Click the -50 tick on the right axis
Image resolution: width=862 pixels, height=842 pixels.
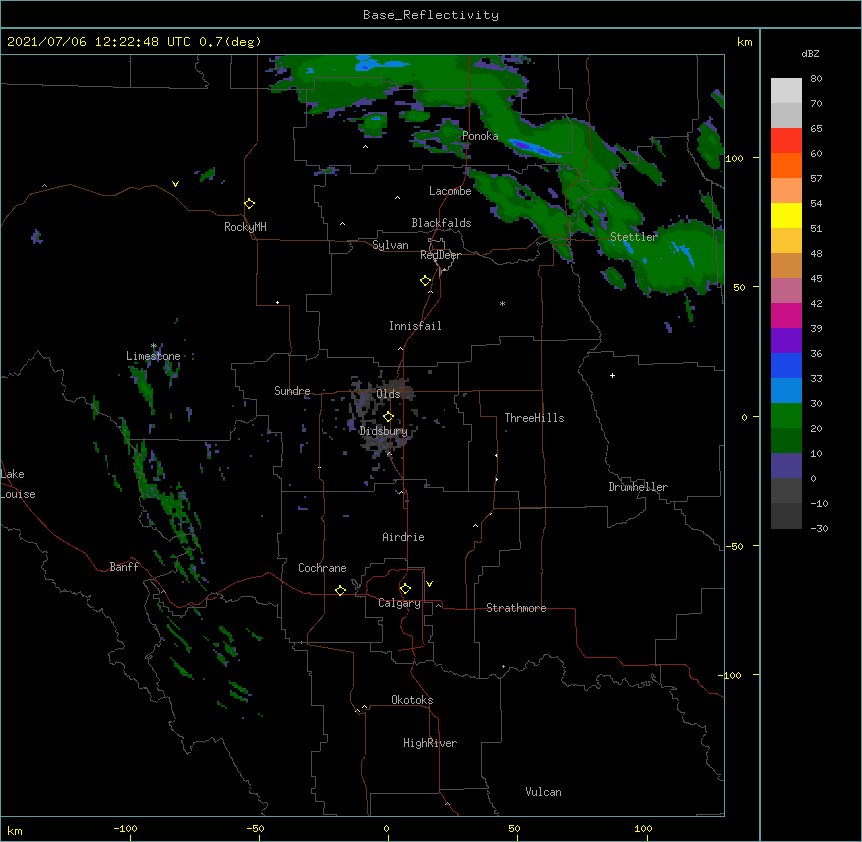coord(733,546)
